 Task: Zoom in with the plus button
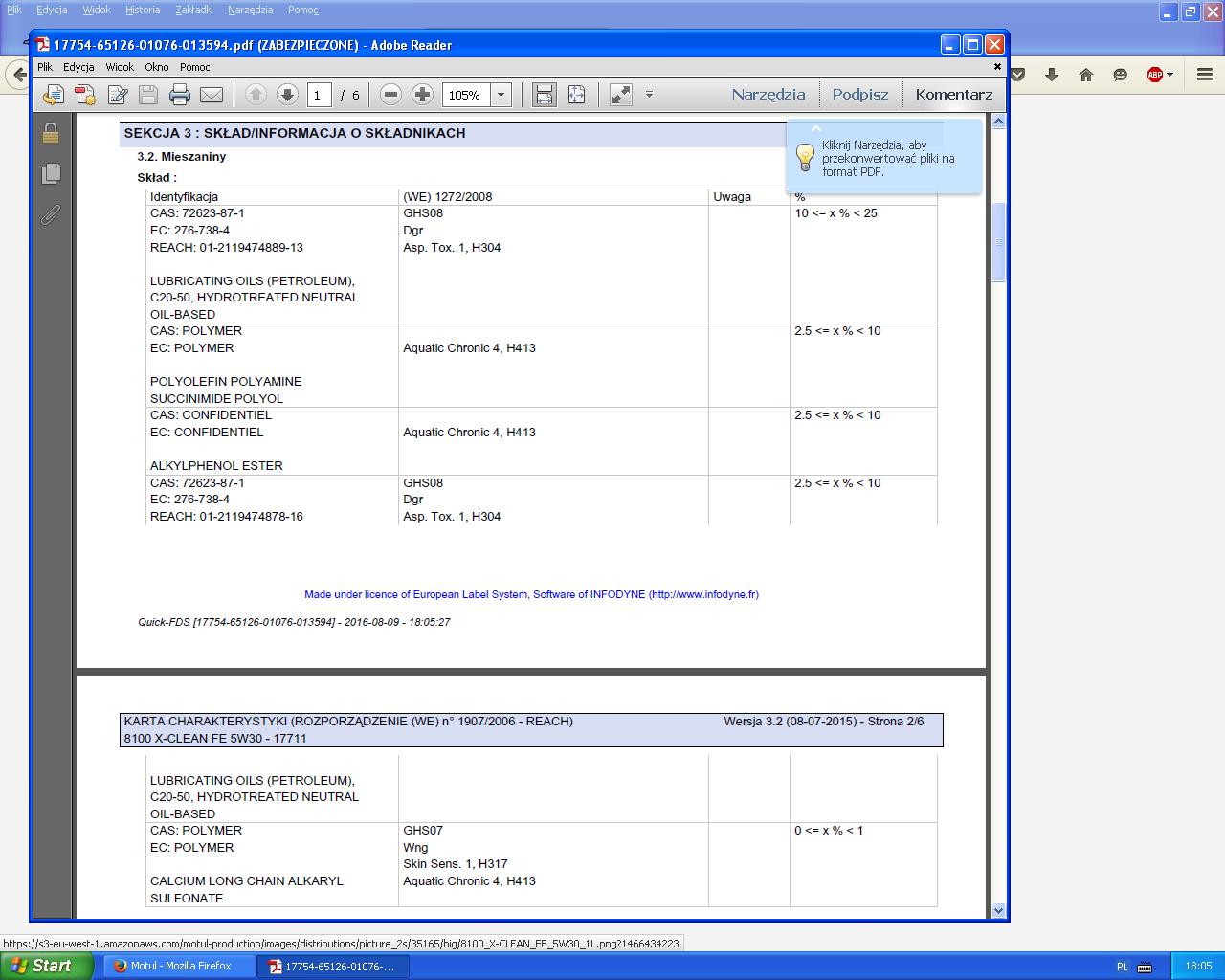tap(422, 95)
